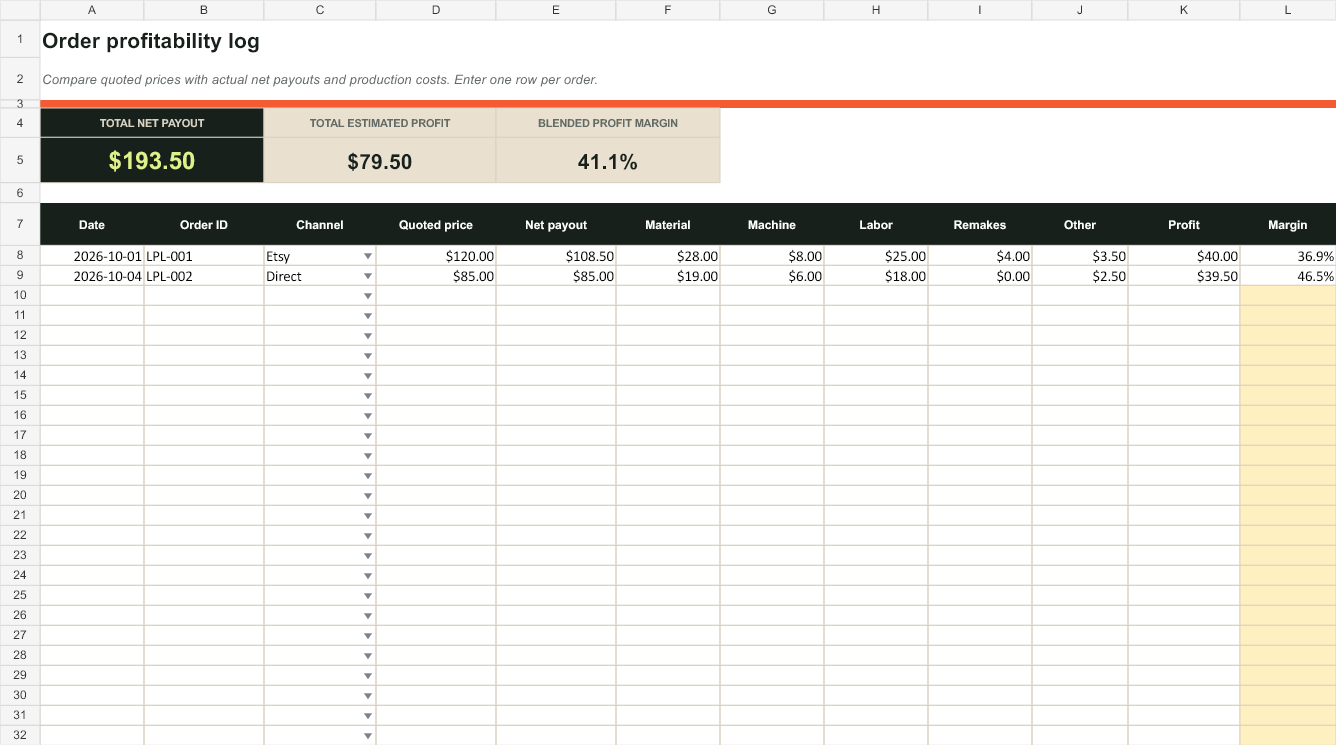The image size is (1336, 745).
Task: Select the quoted price cell $120.00
Action: (x=436, y=256)
